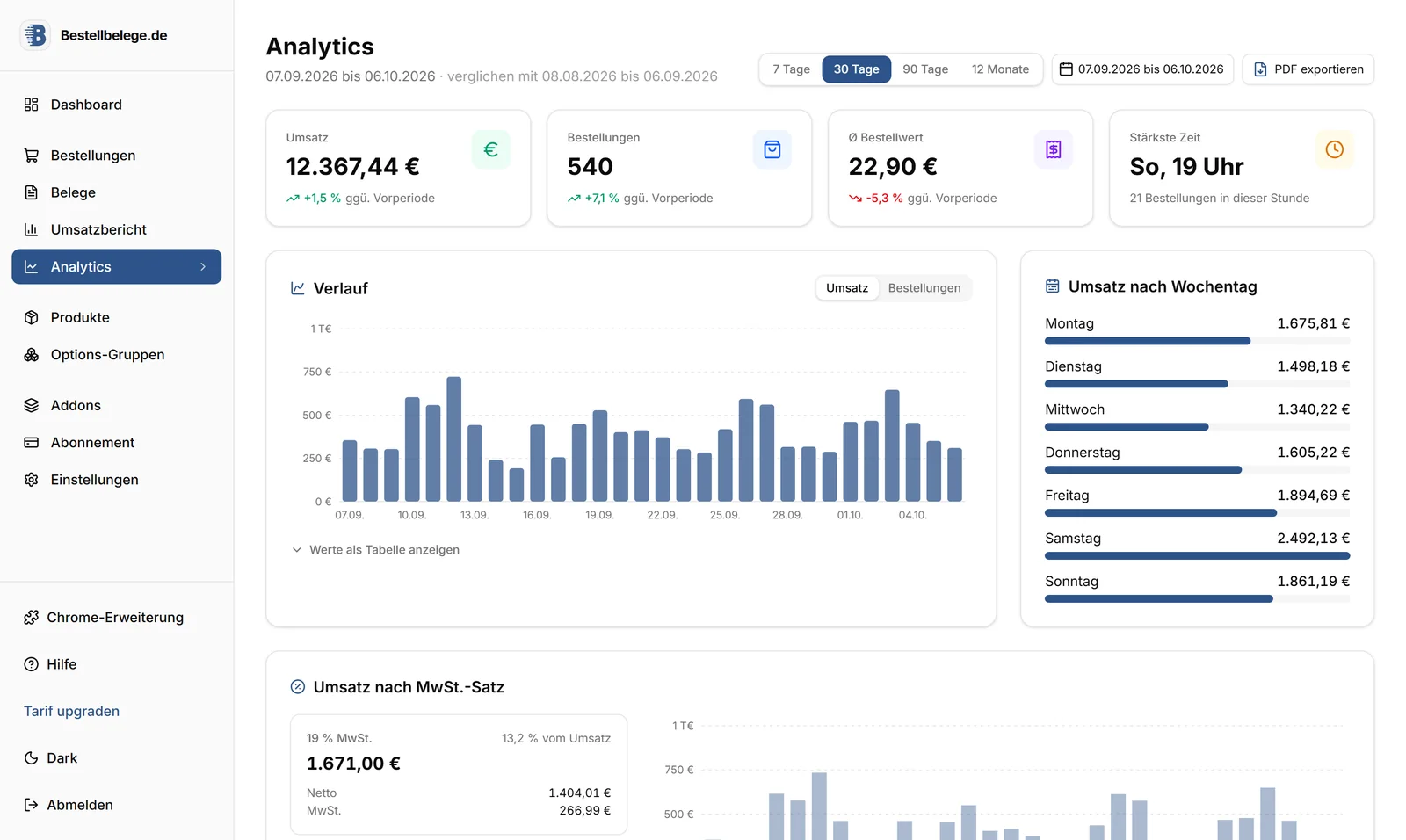Select the 12 Monate period tab
This screenshot has width=1406, height=840.
coord(1000,69)
